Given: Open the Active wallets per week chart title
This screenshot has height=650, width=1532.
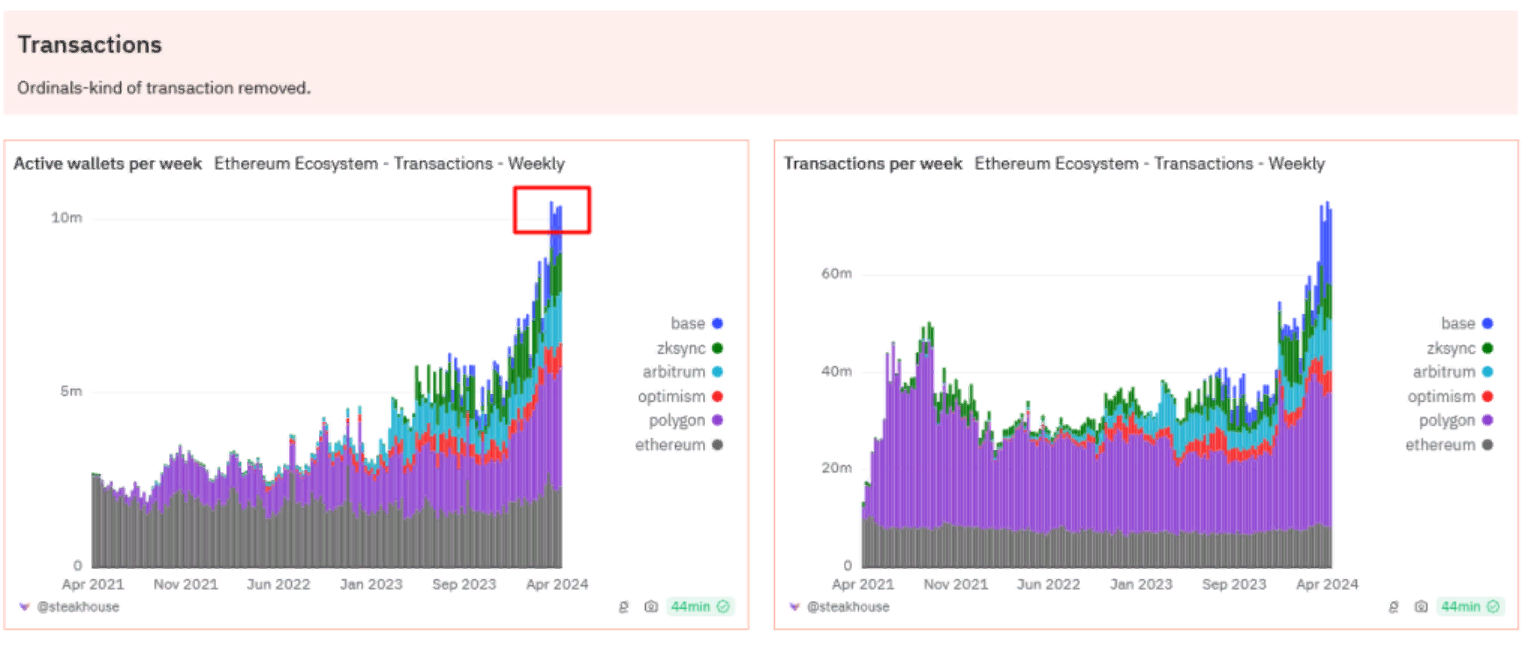Looking at the screenshot, I should [x=107, y=164].
